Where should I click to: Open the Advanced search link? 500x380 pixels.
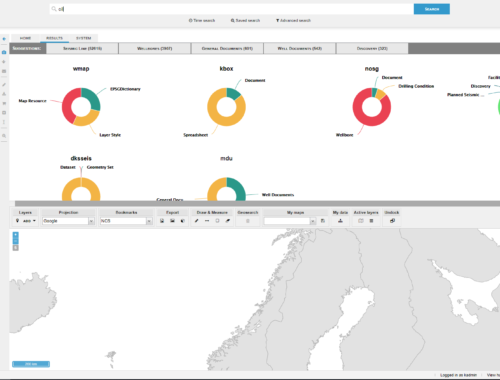point(293,20)
